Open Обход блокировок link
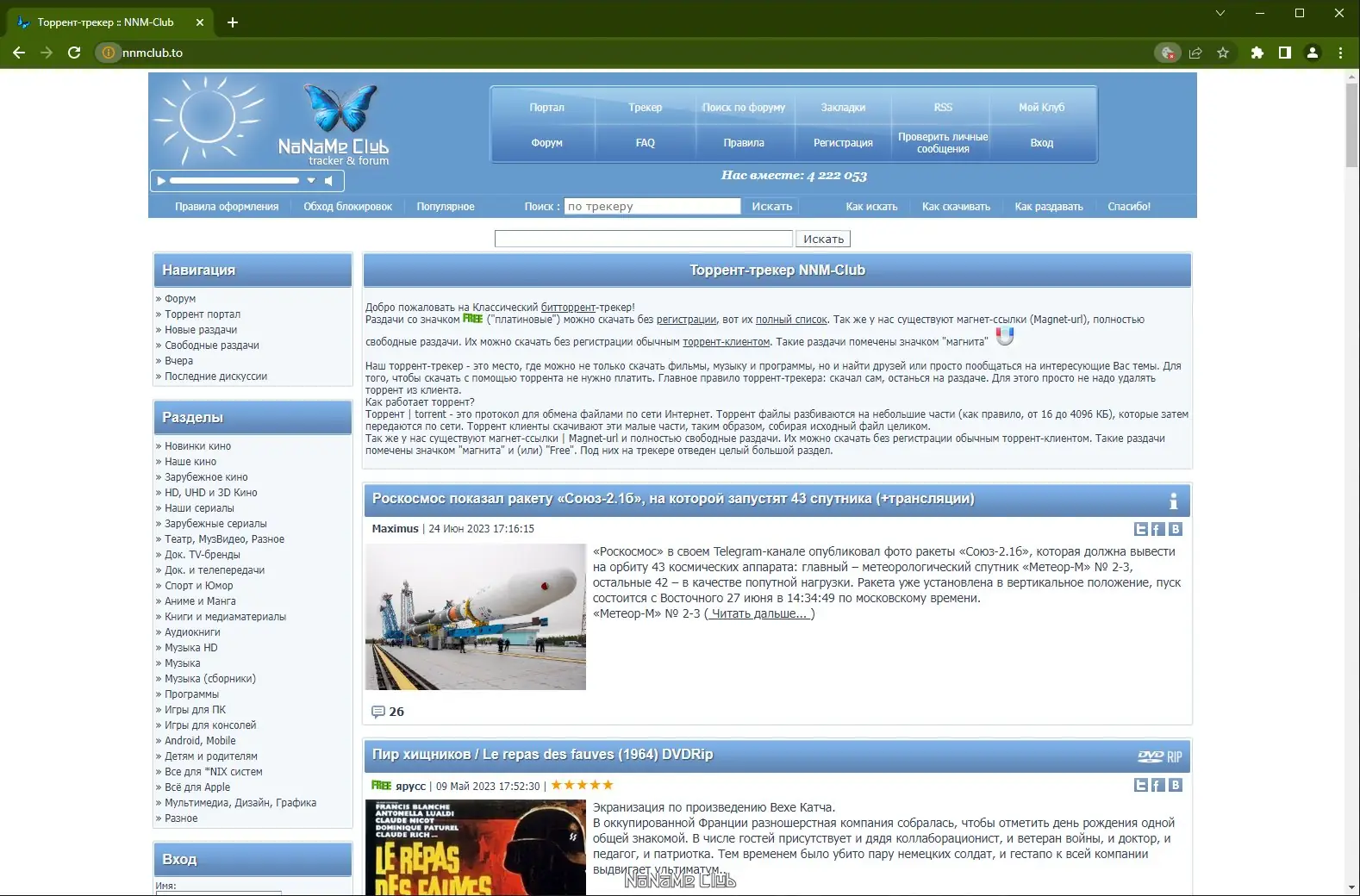 [x=347, y=207]
